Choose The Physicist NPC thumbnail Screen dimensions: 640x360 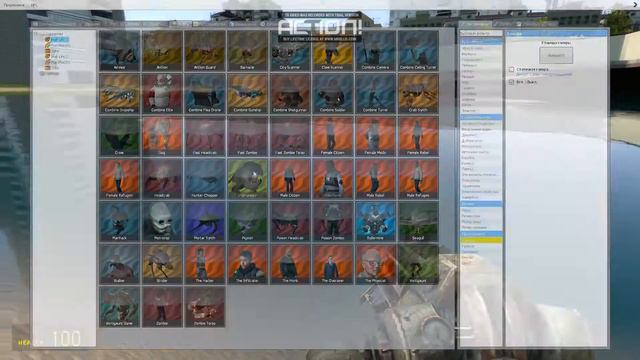pyautogui.click(x=376, y=264)
